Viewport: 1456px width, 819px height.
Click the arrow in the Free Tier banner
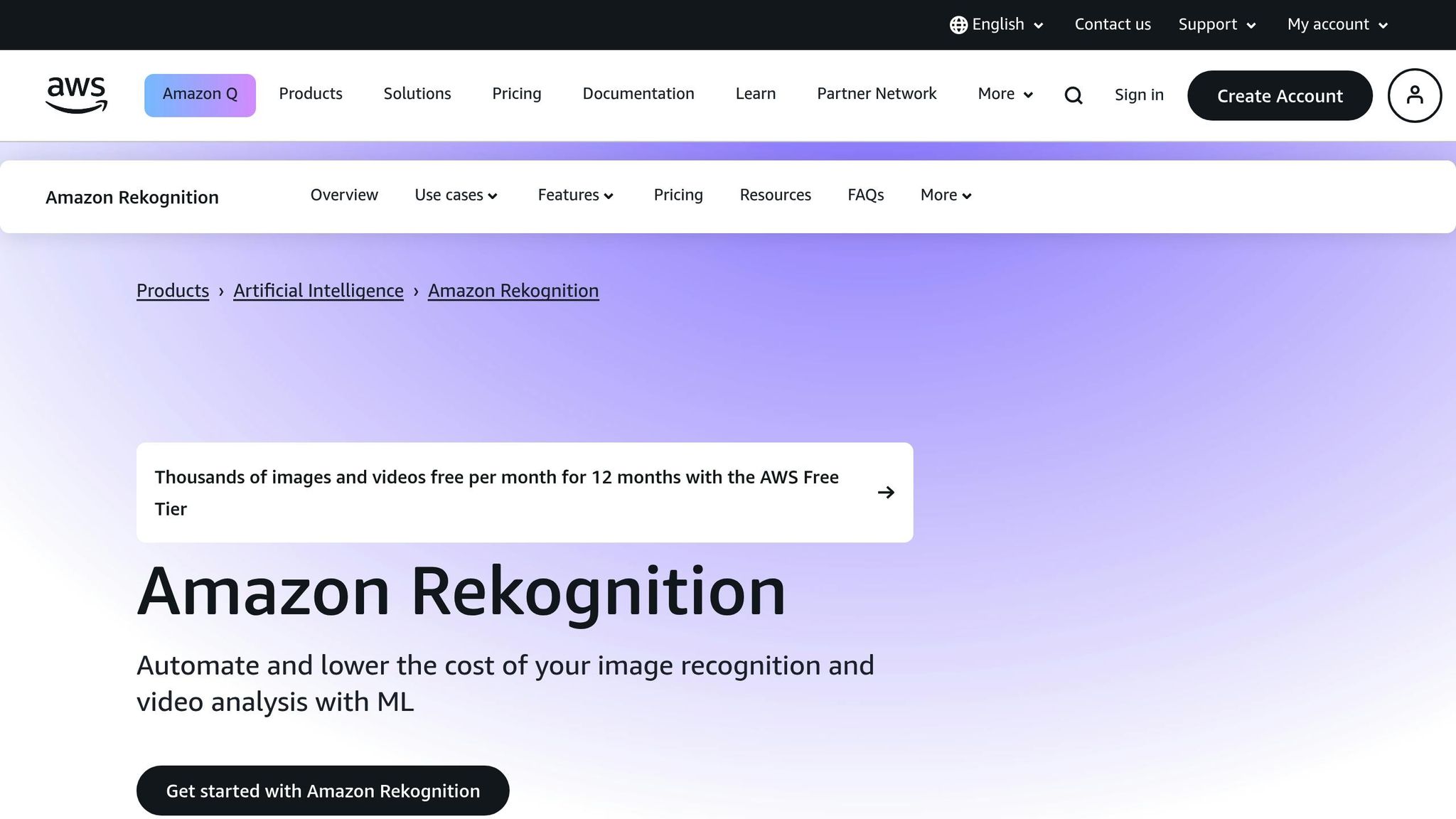coord(886,492)
